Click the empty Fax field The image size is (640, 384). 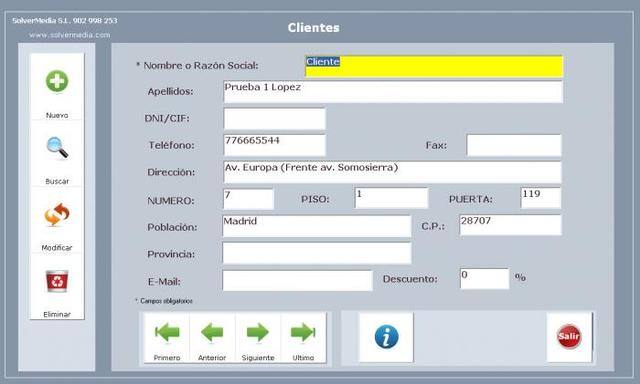514,145
